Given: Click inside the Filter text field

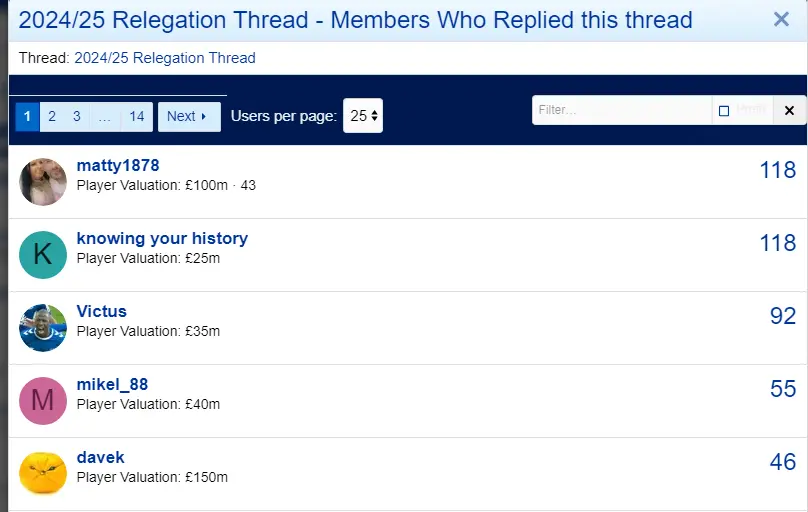Looking at the screenshot, I should point(620,111).
